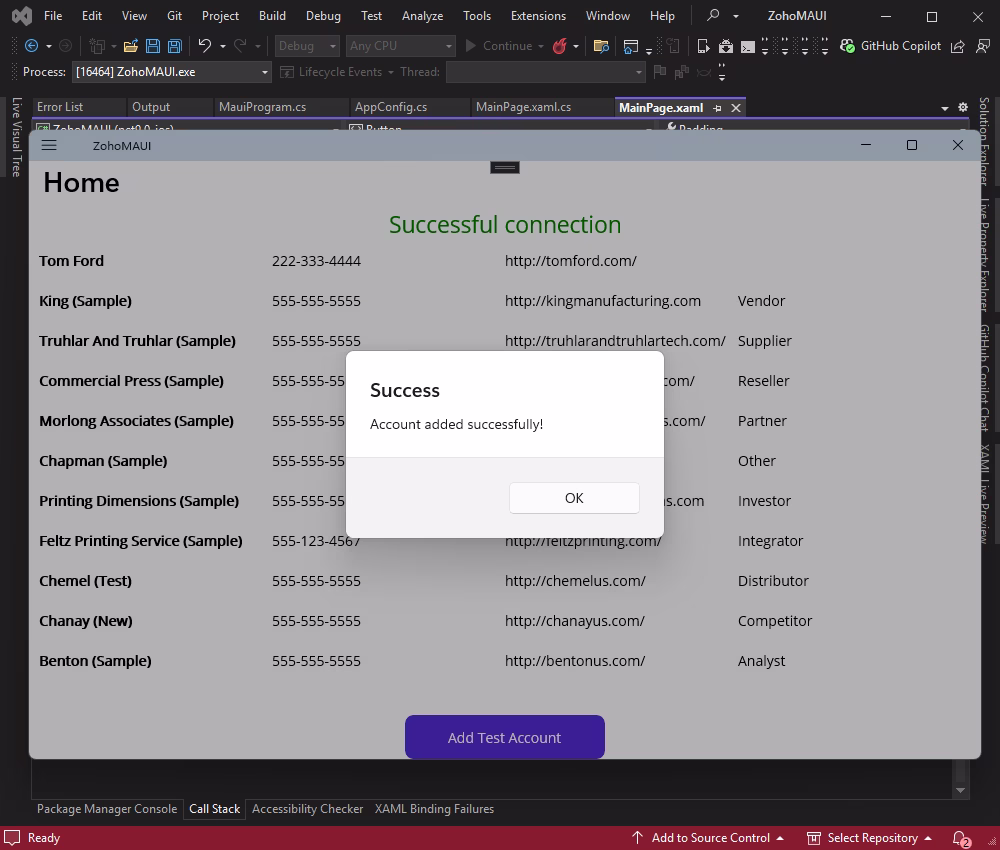Screen dimensions: 1000x850
Task: Click the red Hot Reload flame icon
Action: [559, 46]
